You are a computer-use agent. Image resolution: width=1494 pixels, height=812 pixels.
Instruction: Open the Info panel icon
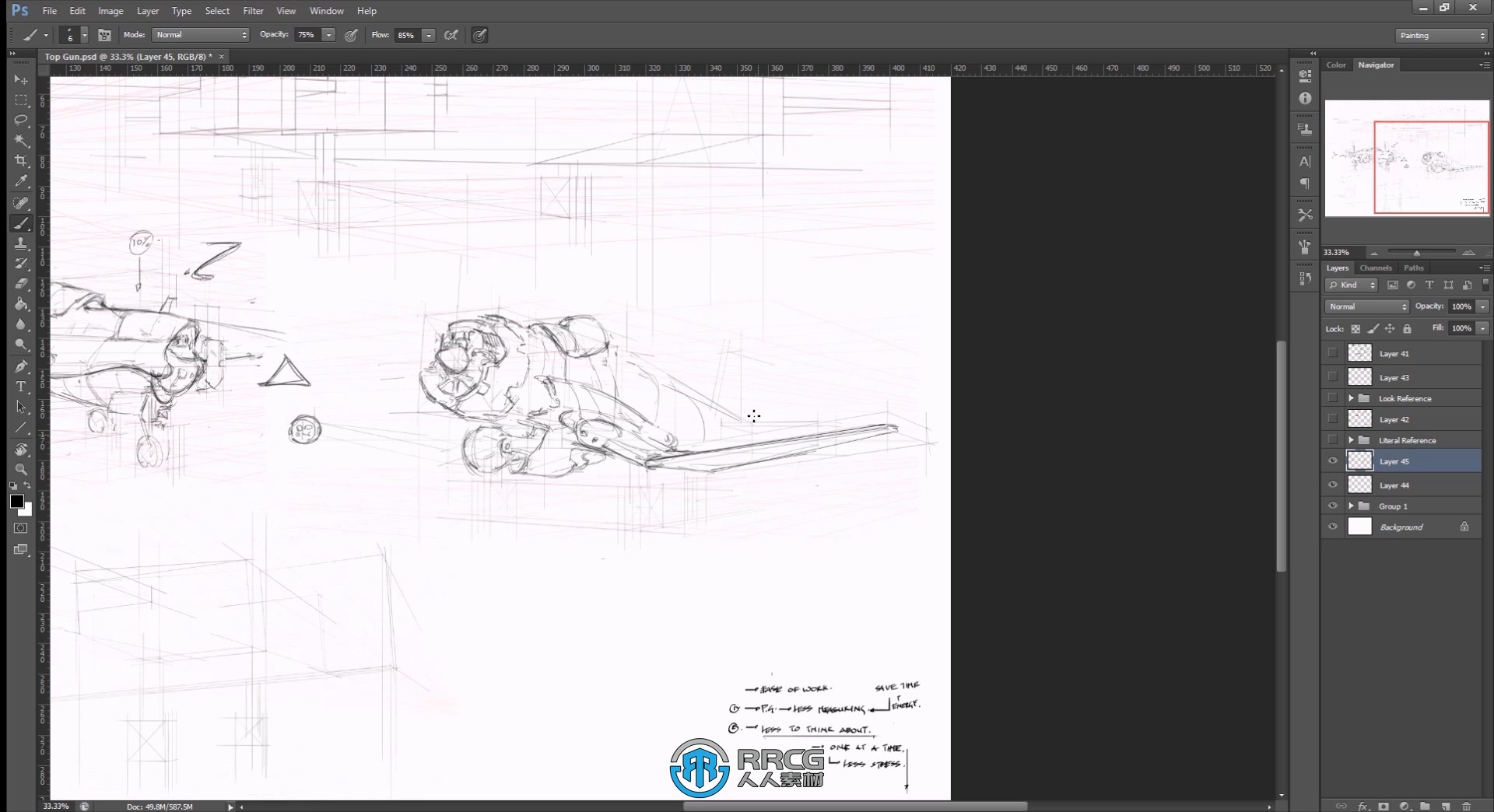tap(1305, 98)
